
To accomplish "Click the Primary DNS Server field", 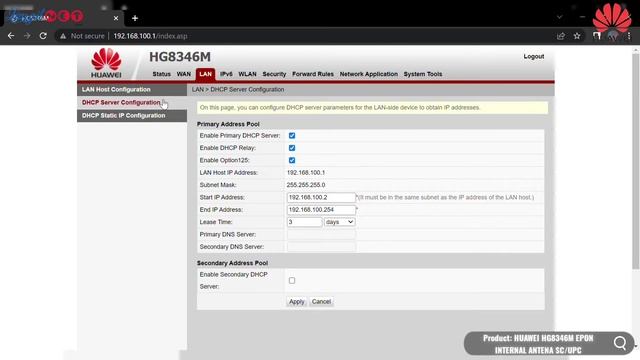I will click(x=321, y=234).
